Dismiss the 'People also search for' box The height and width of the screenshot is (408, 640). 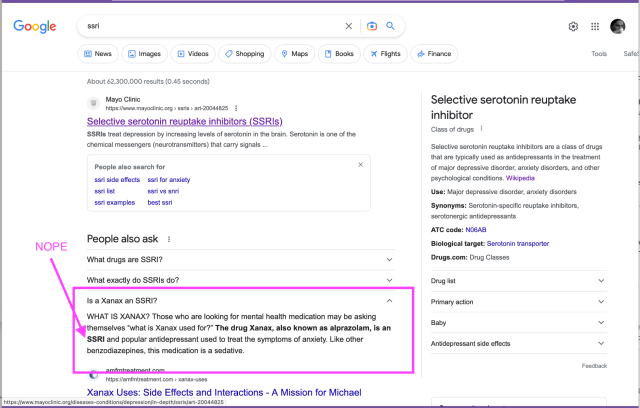coord(360,164)
